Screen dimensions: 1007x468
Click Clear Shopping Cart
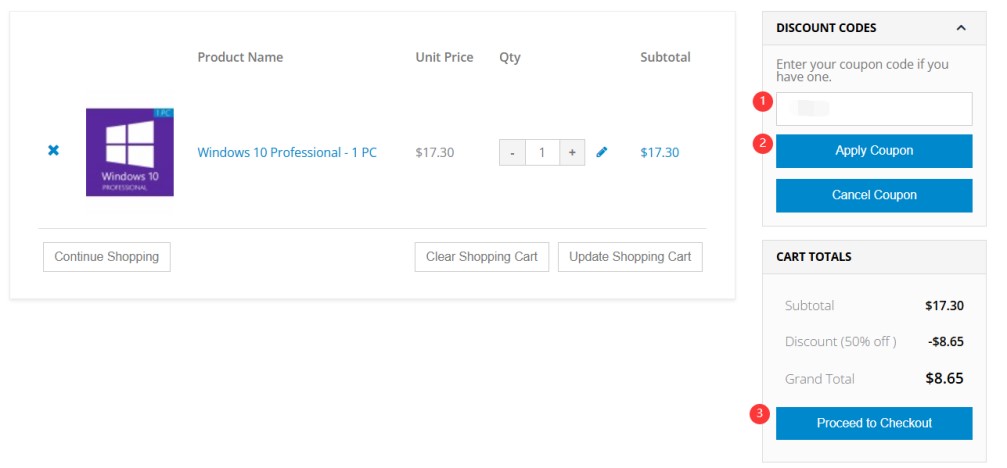pyautogui.click(x=481, y=257)
